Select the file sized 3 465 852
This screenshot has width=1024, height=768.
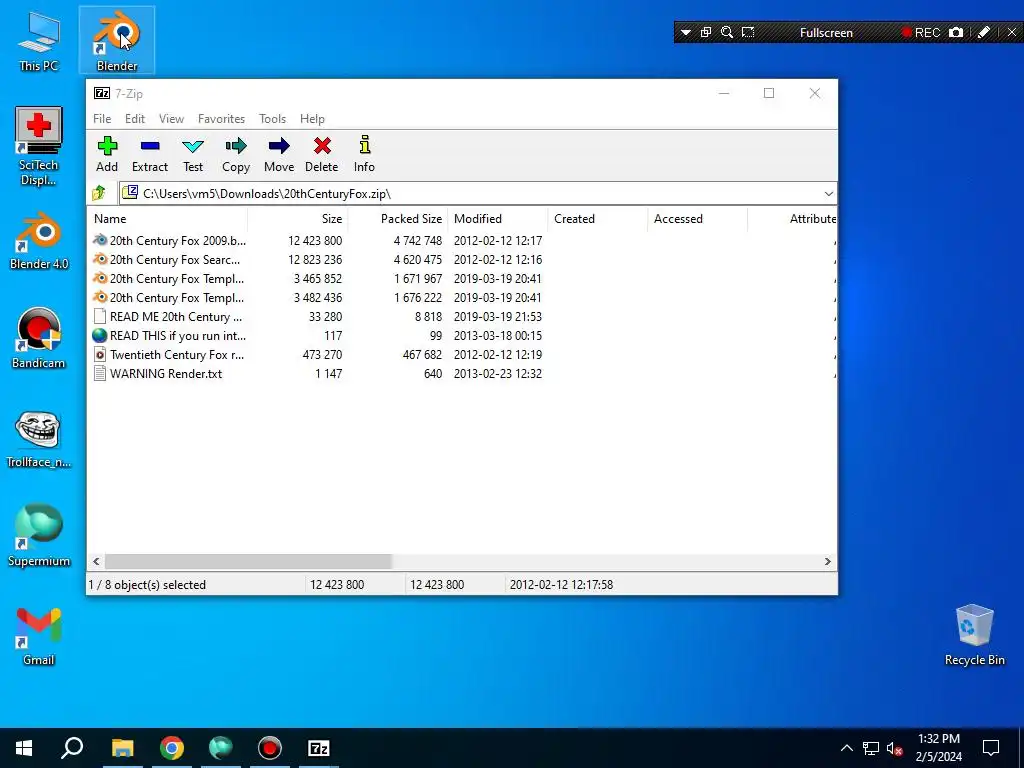170,278
